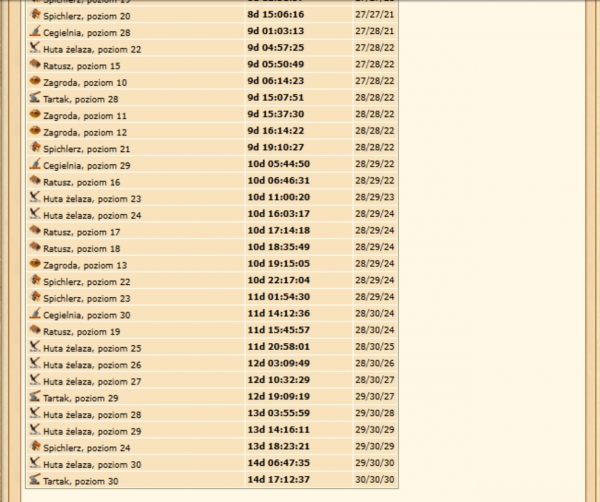Click the 'Spichlerz, poziom 21' label
This screenshot has height=502, width=600.
tap(86, 148)
